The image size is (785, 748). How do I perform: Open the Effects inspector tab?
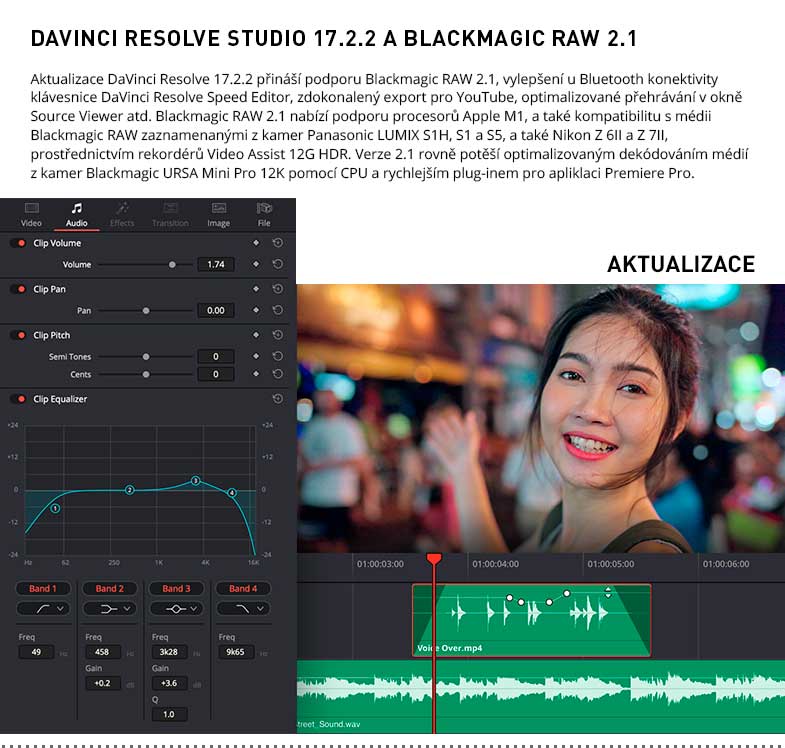tap(122, 215)
